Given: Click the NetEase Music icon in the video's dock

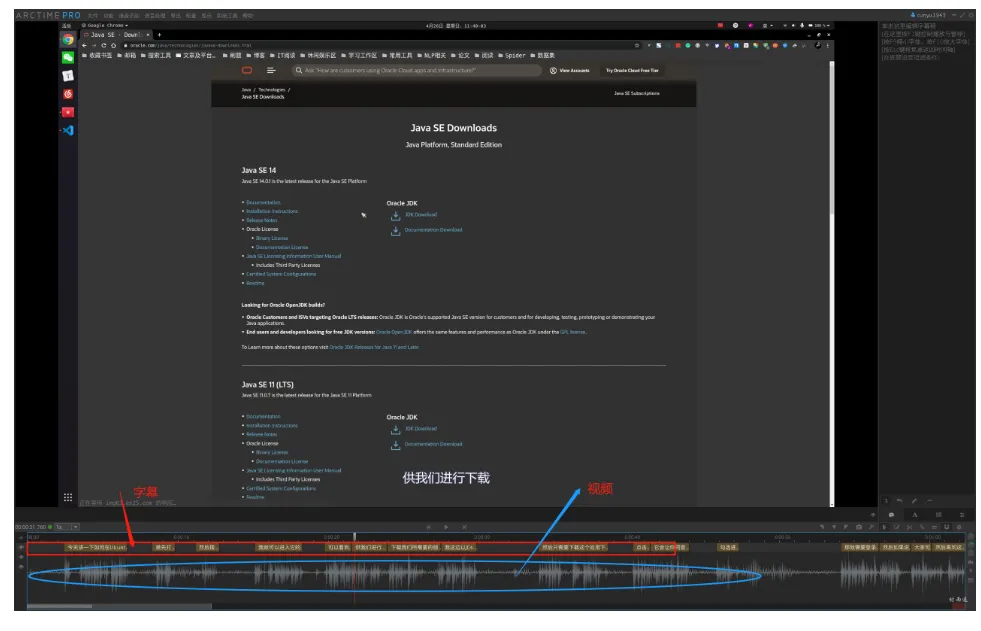Looking at the screenshot, I should 68,94.
